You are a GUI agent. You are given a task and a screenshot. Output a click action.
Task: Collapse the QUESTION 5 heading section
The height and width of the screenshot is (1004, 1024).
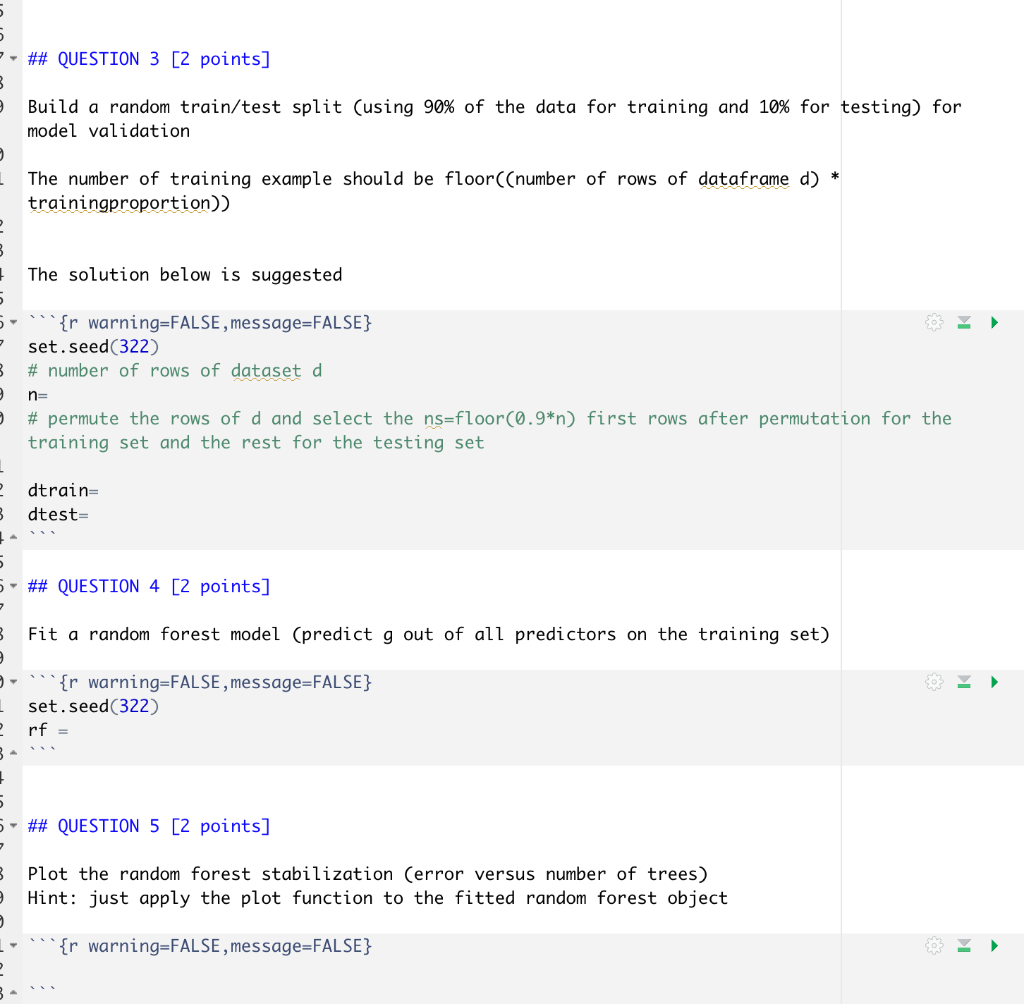coord(14,826)
